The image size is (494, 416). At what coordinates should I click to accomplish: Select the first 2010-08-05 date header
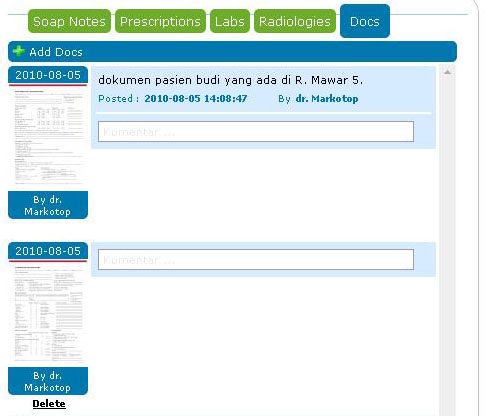point(48,75)
